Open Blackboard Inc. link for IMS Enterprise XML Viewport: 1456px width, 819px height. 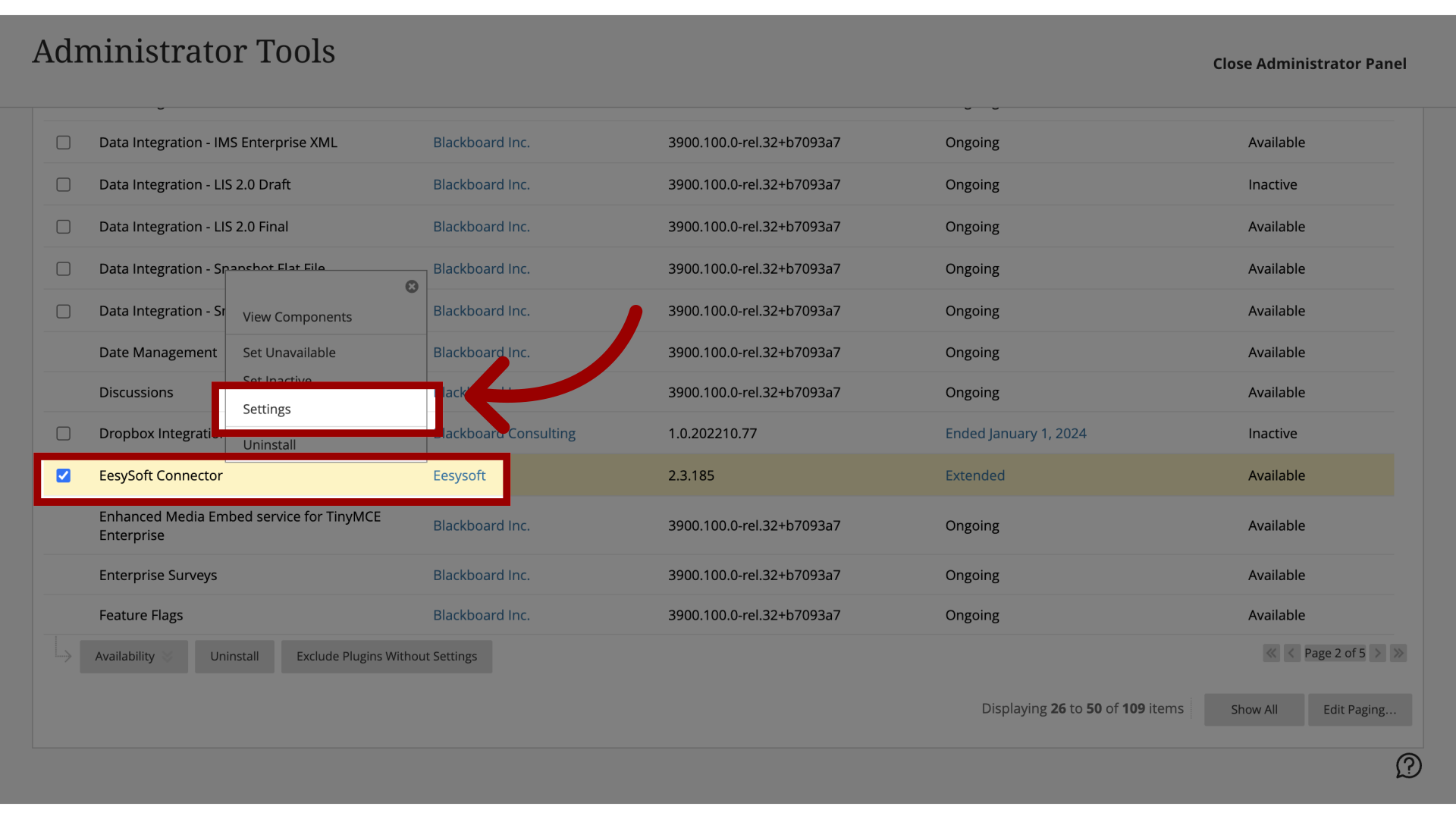(x=481, y=143)
